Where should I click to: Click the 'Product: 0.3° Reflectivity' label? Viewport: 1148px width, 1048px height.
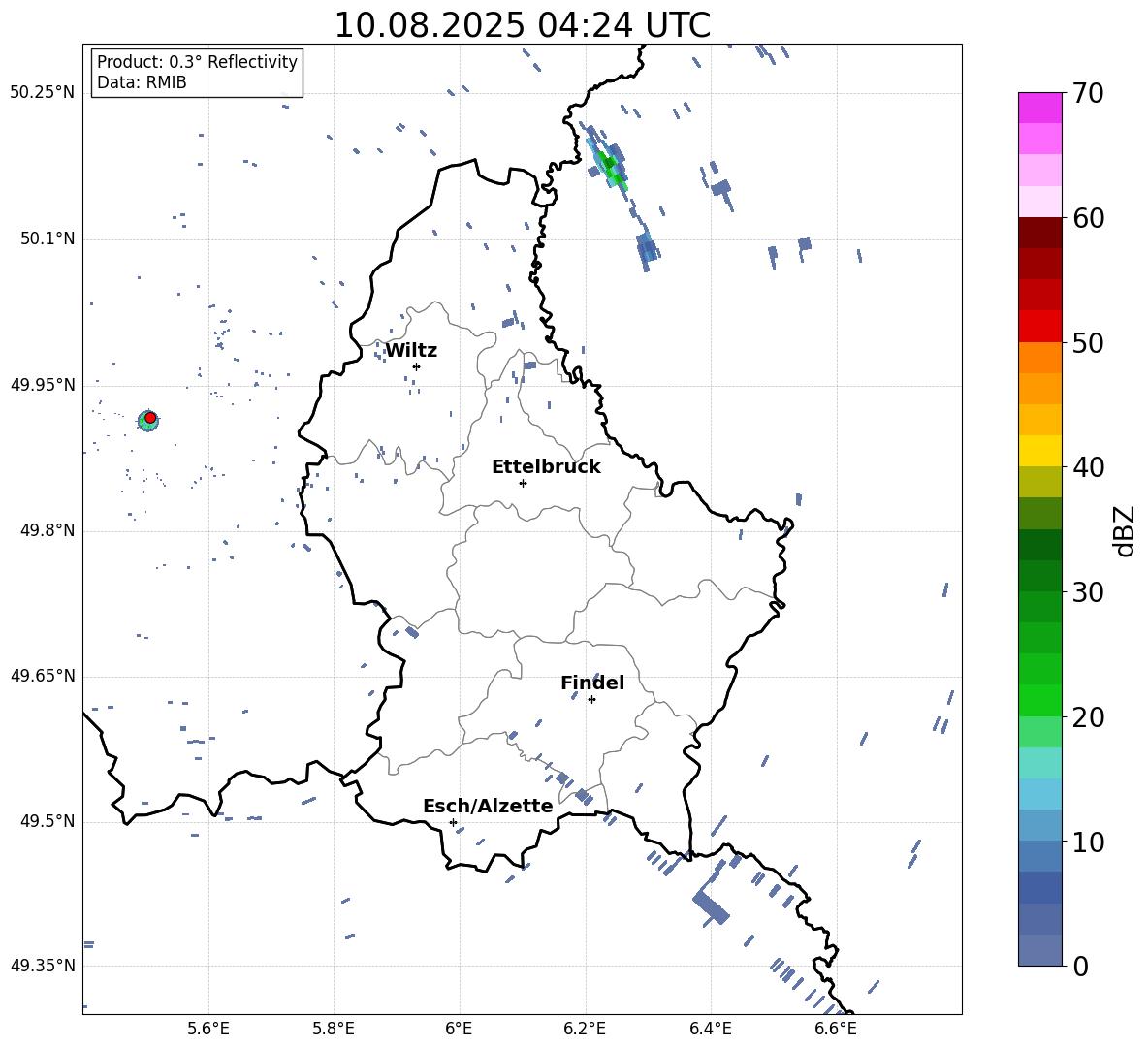click(x=197, y=61)
